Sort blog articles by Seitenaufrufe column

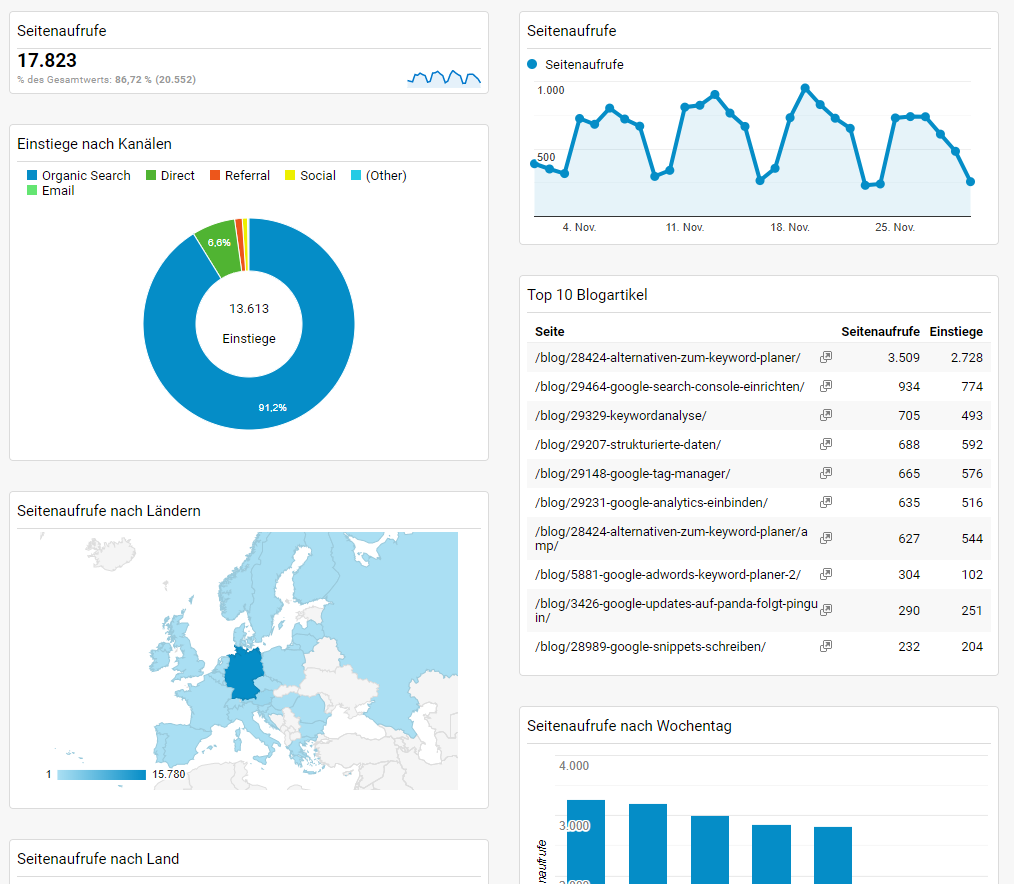pos(879,331)
